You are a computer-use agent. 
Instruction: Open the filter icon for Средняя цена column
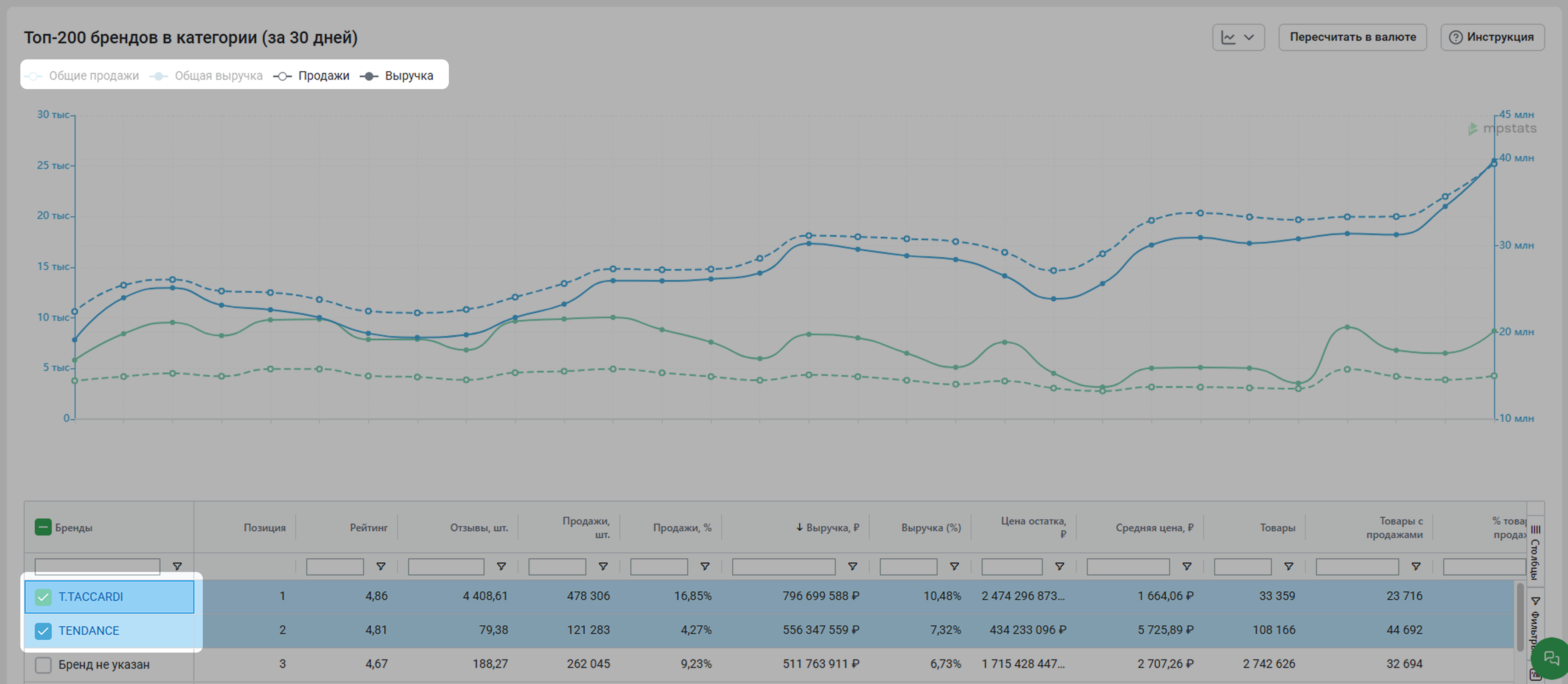click(1186, 566)
